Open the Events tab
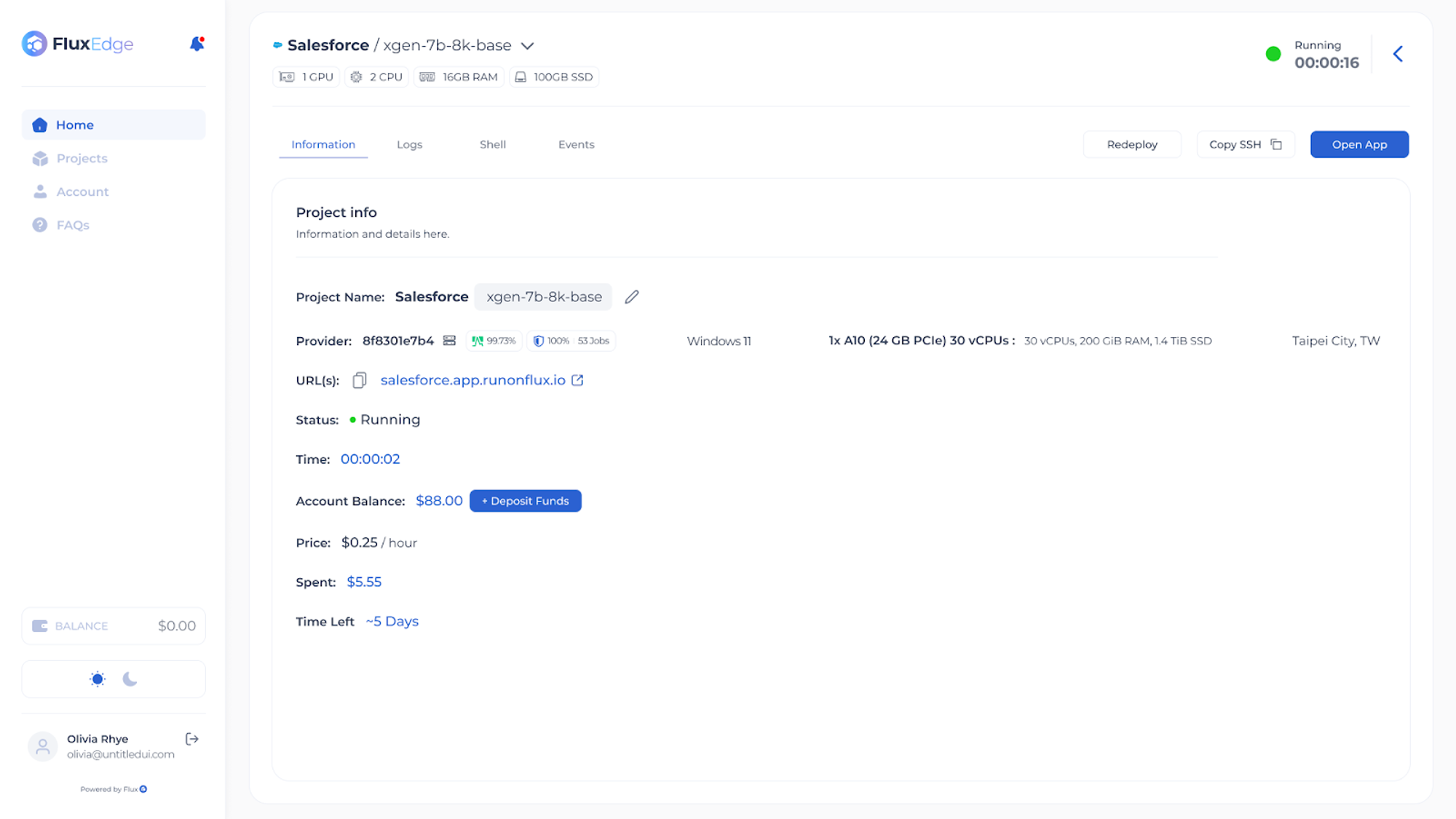The height and width of the screenshot is (819, 1456). (576, 144)
